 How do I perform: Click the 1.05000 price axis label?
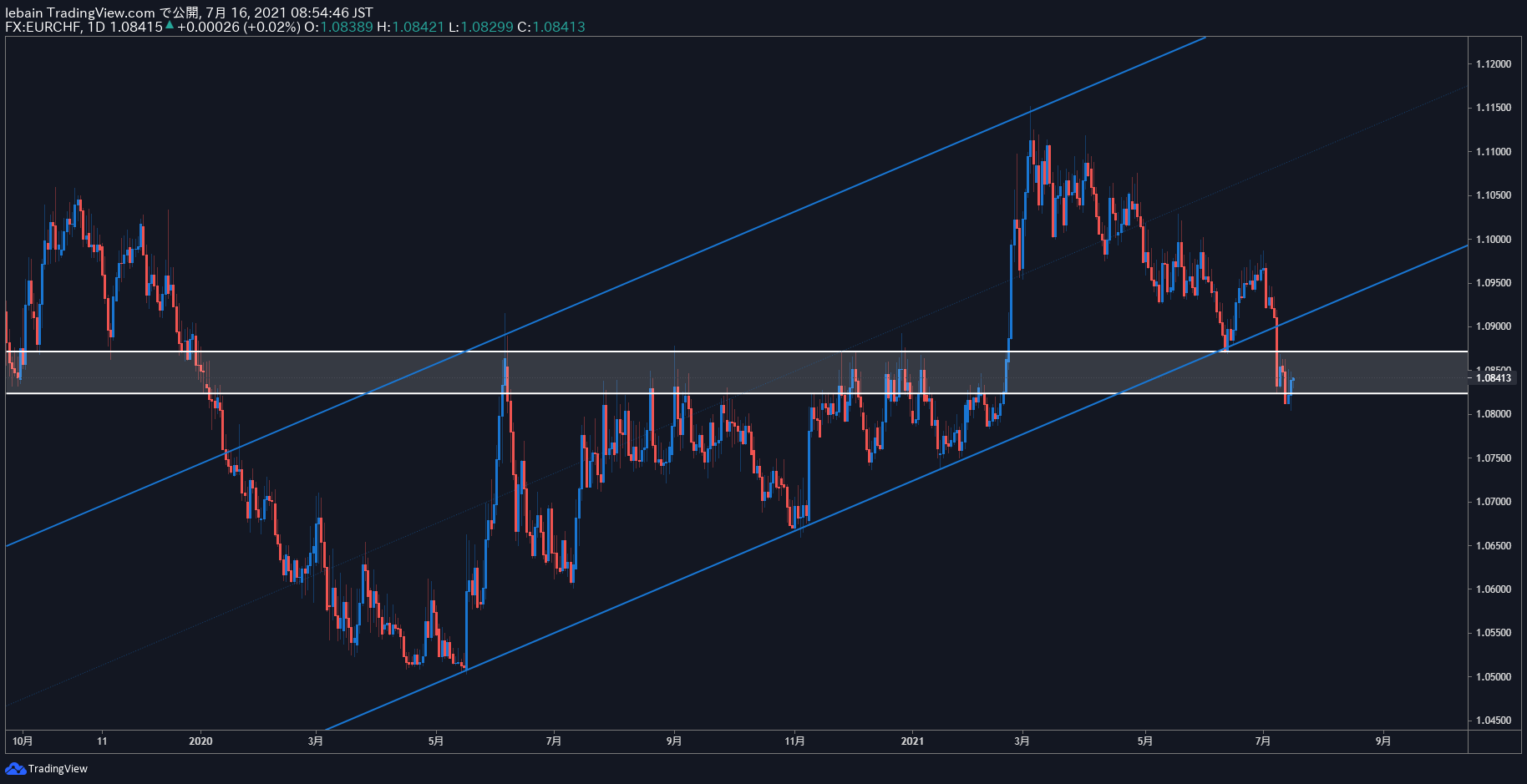[x=1494, y=677]
